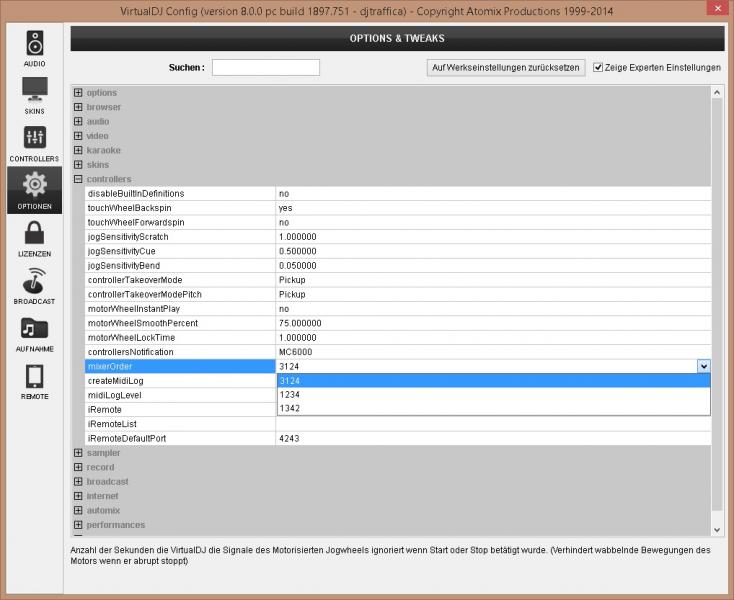Expand the sampler category
The image size is (734, 600).
78,453
